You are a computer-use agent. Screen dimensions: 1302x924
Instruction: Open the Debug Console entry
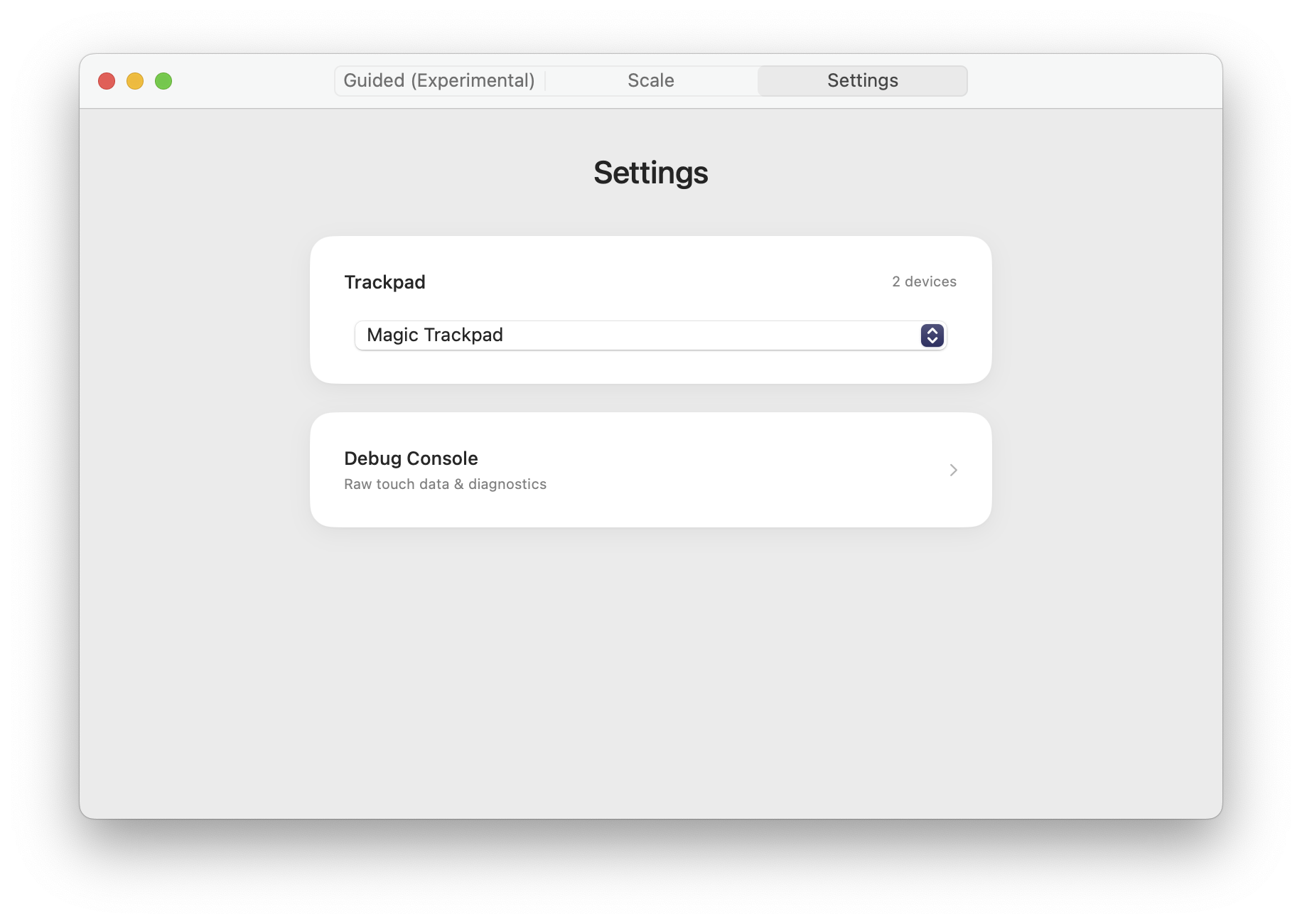(650, 470)
